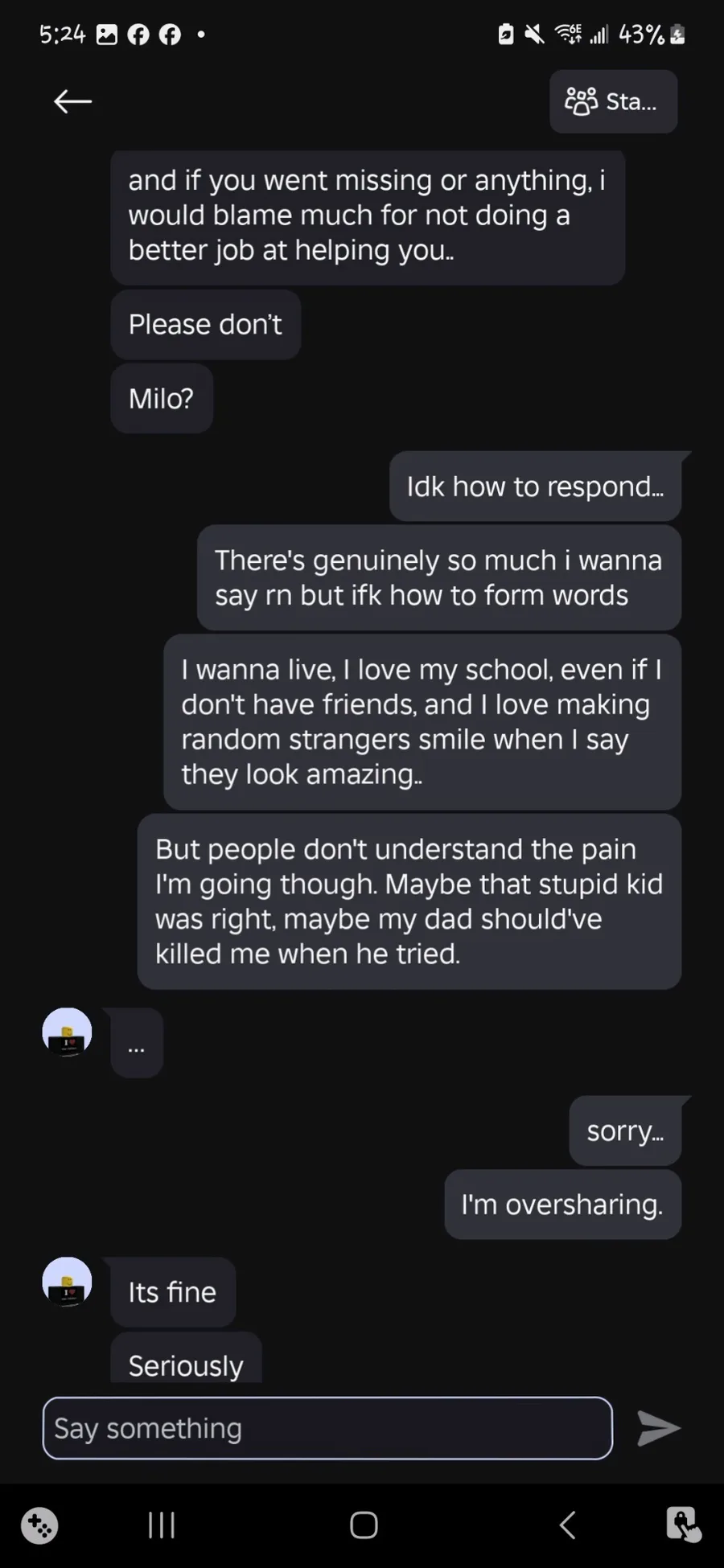Focus the Say something input field
This screenshot has height=1568, width=724.
[x=327, y=1428]
